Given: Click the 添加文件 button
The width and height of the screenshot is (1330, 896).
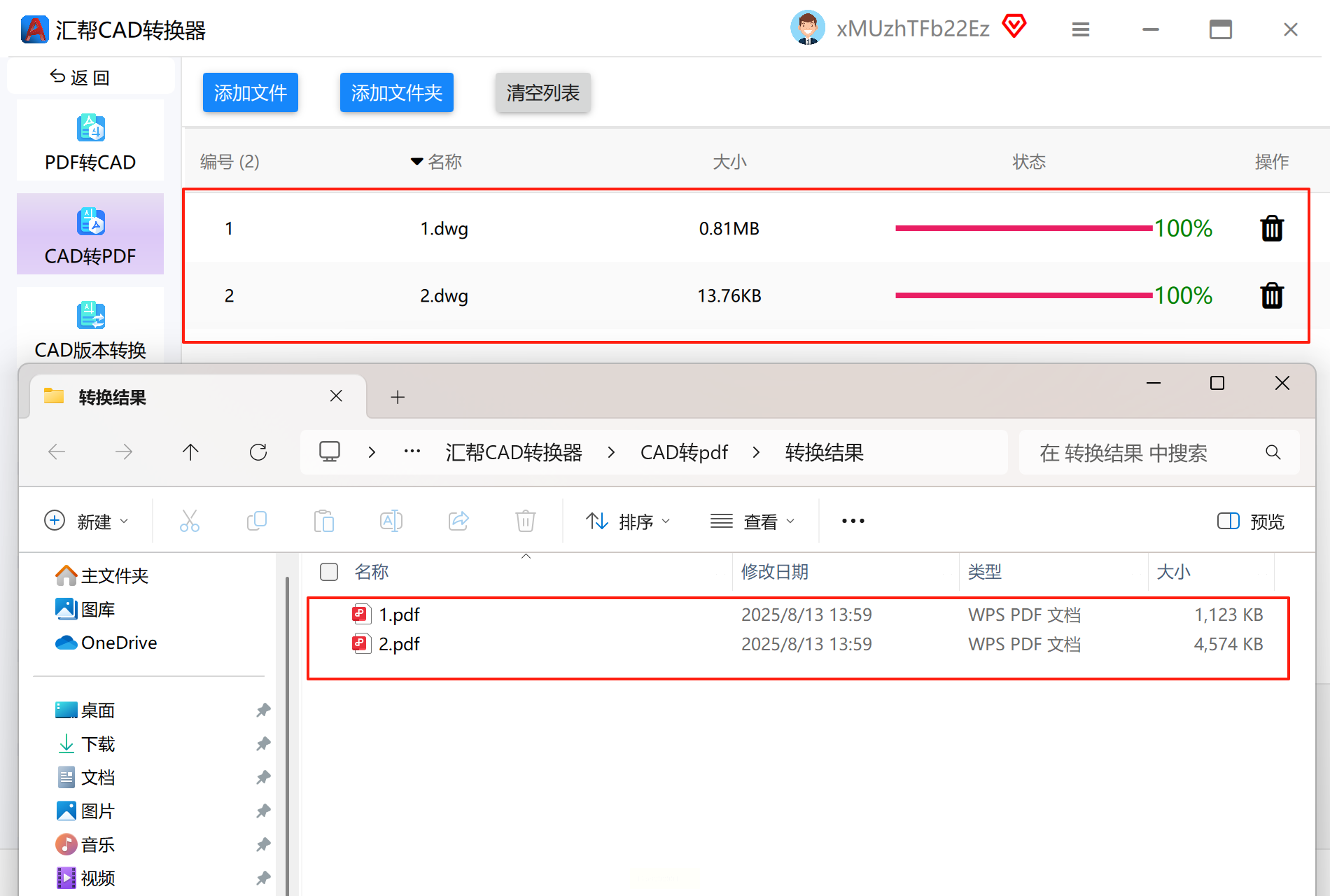Looking at the screenshot, I should [250, 92].
